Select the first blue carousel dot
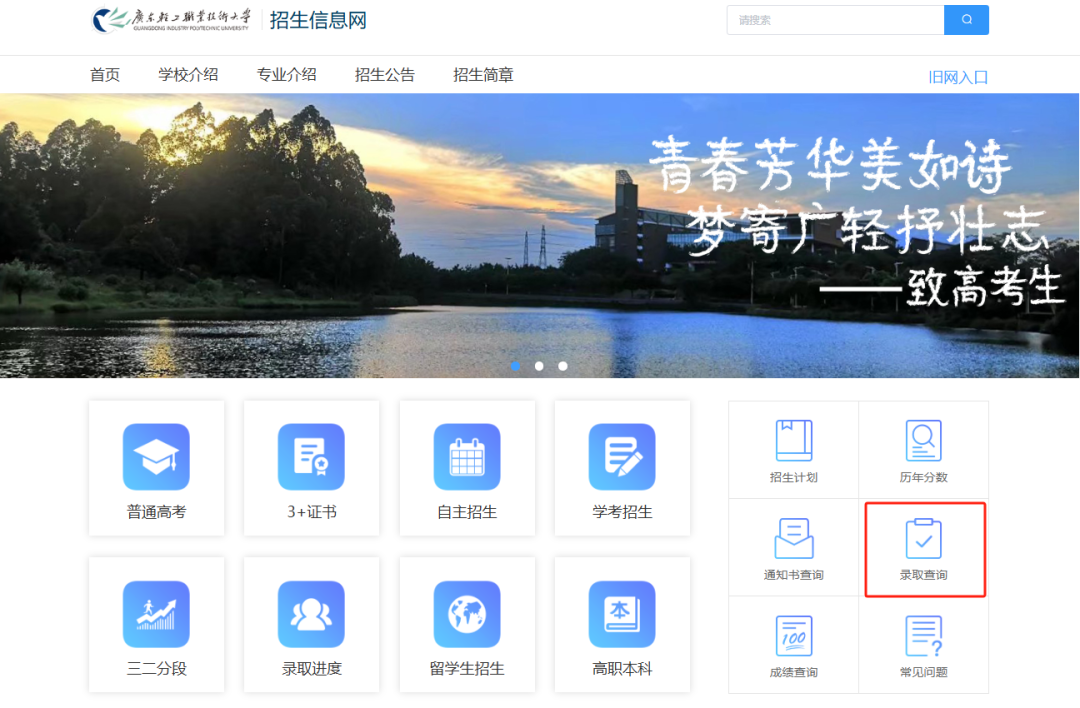 coord(515,366)
